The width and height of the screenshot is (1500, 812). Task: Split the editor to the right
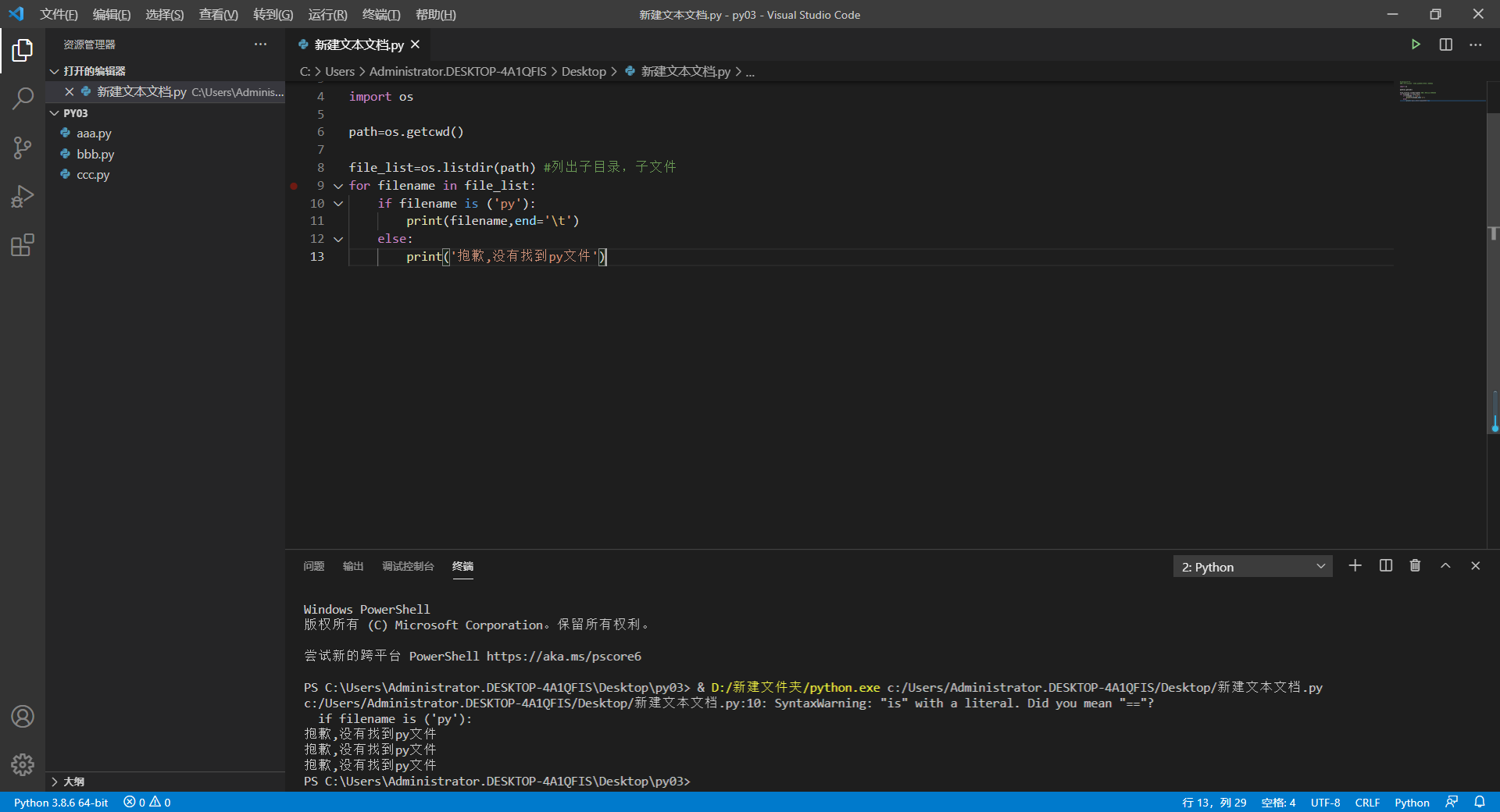coord(1446,45)
